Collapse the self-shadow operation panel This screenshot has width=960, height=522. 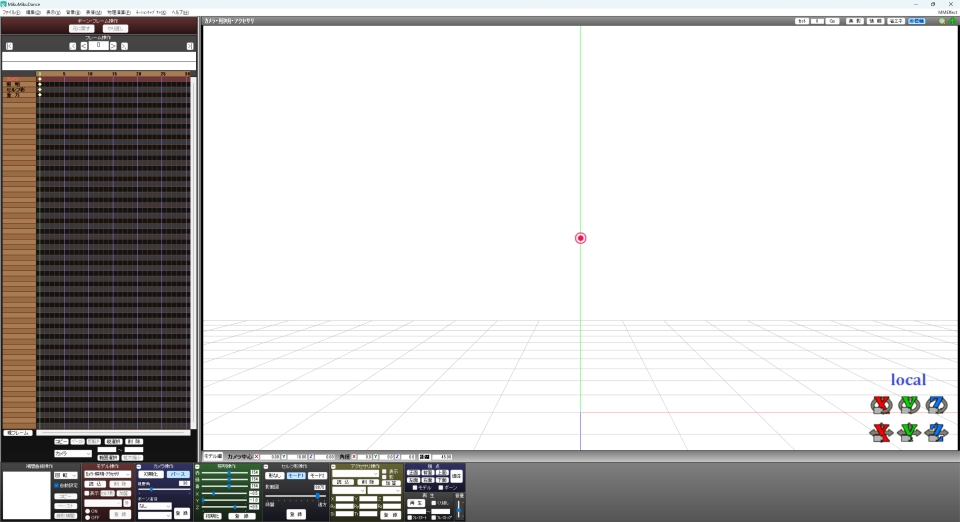(x=266, y=467)
